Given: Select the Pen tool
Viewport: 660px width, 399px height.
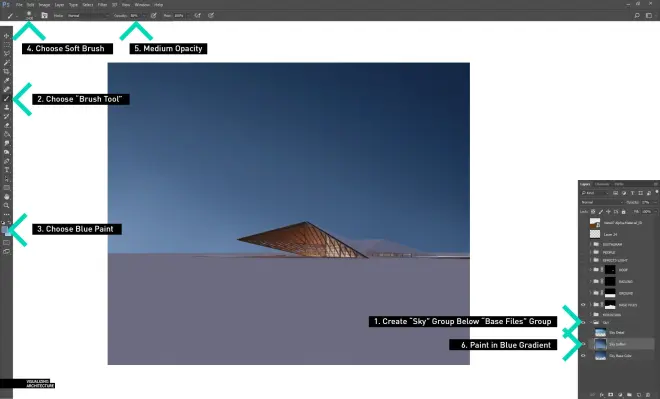Looking at the screenshot, I should click(x=6, y=161).
